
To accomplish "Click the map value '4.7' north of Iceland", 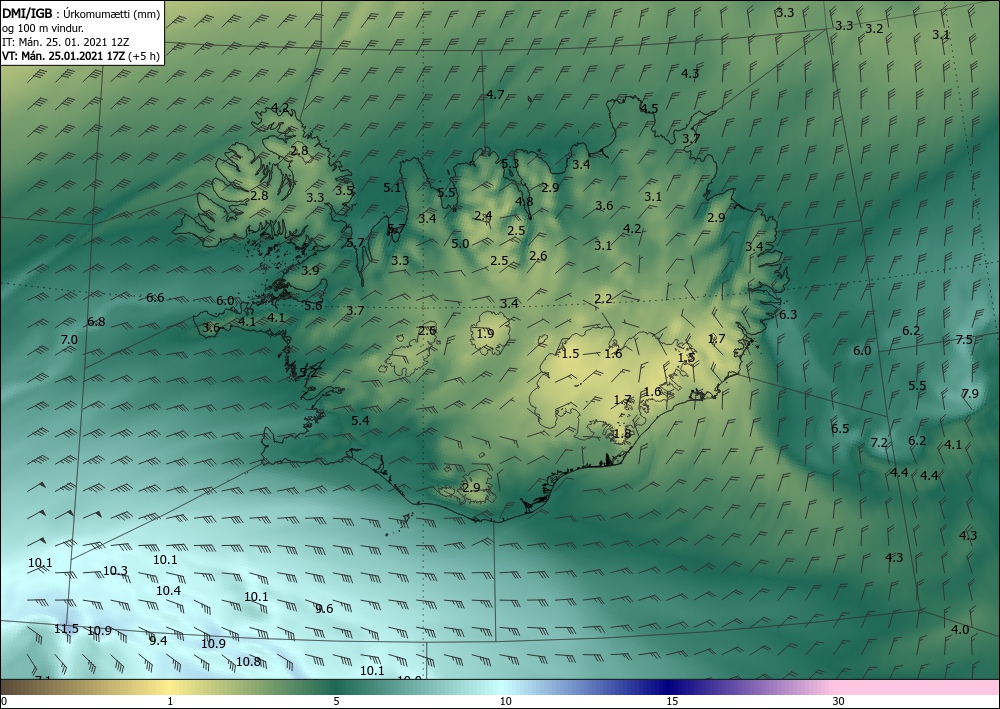I will pyautogui.click(x=495, y=94).
